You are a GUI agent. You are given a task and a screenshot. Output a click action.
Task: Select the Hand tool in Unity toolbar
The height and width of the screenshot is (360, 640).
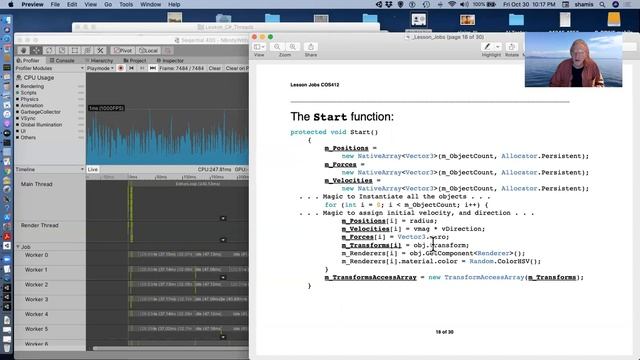coord(24,50)
